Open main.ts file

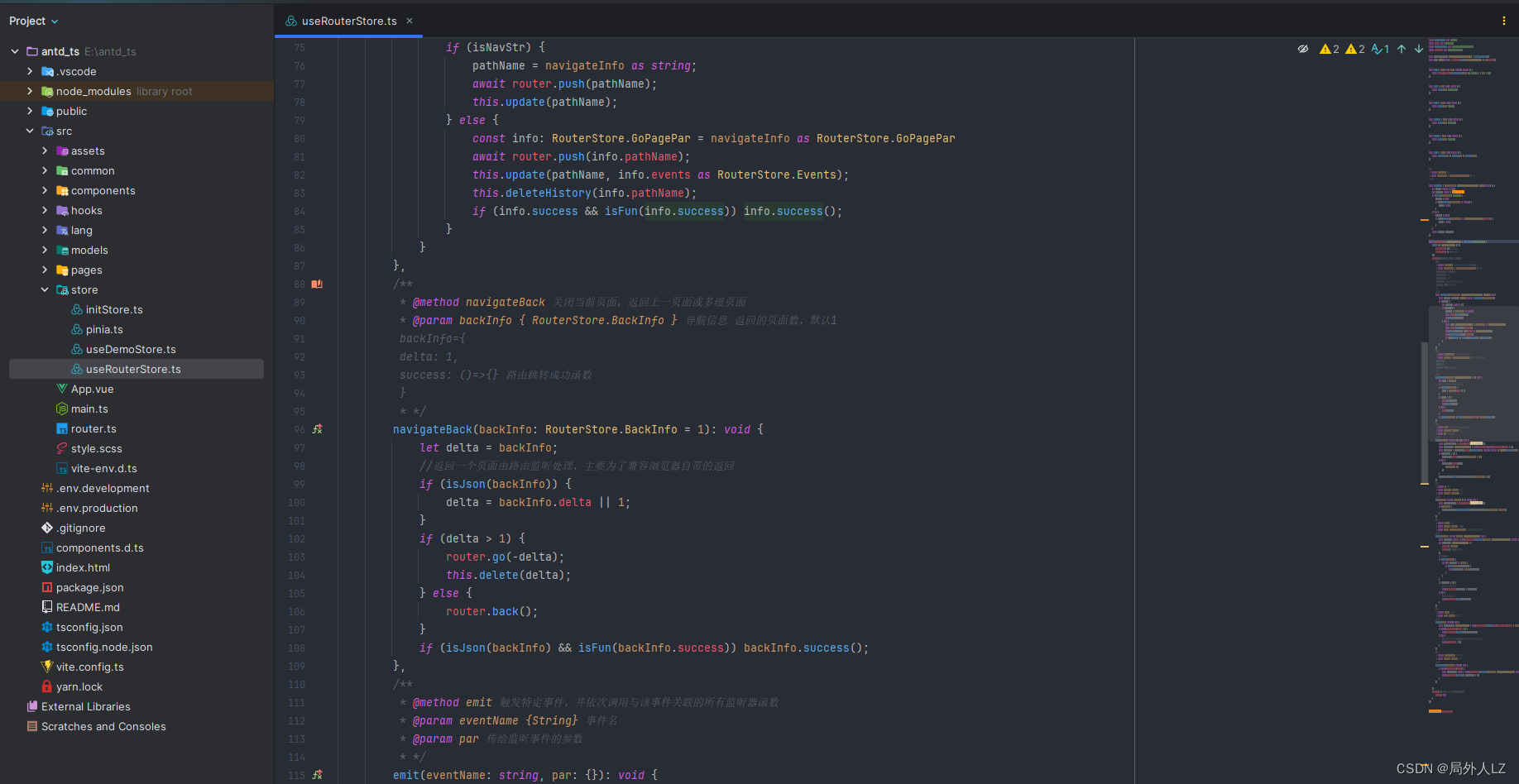[89, 409]
